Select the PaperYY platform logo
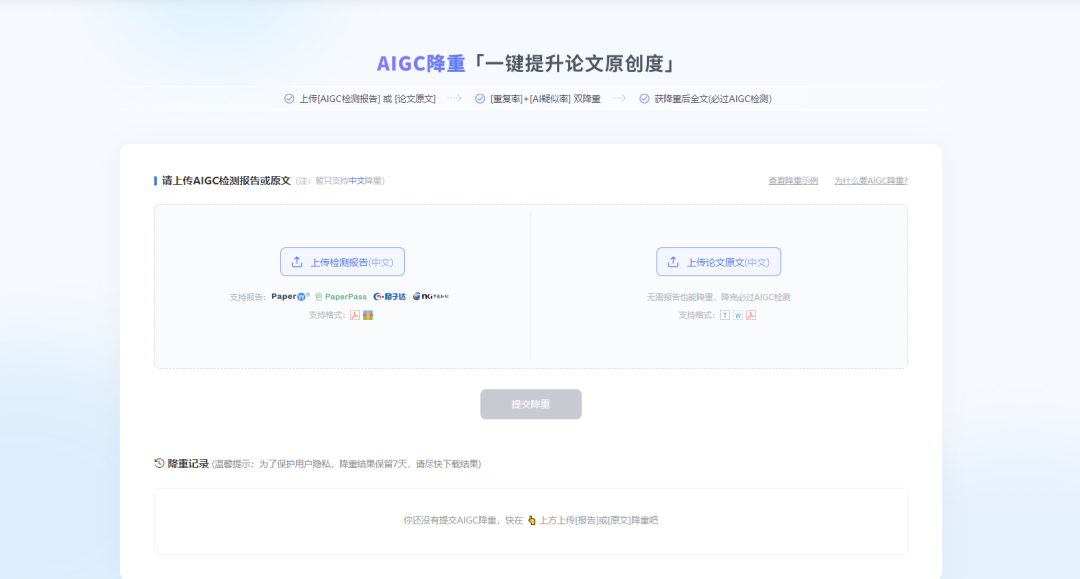Image resolution: width=1080 pixels, height=579 pixels. coord(287,296)
